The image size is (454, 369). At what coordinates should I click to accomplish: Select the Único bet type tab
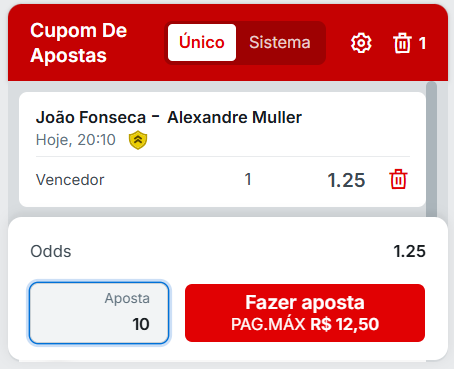pyautogui.click(x=202, y=43)
